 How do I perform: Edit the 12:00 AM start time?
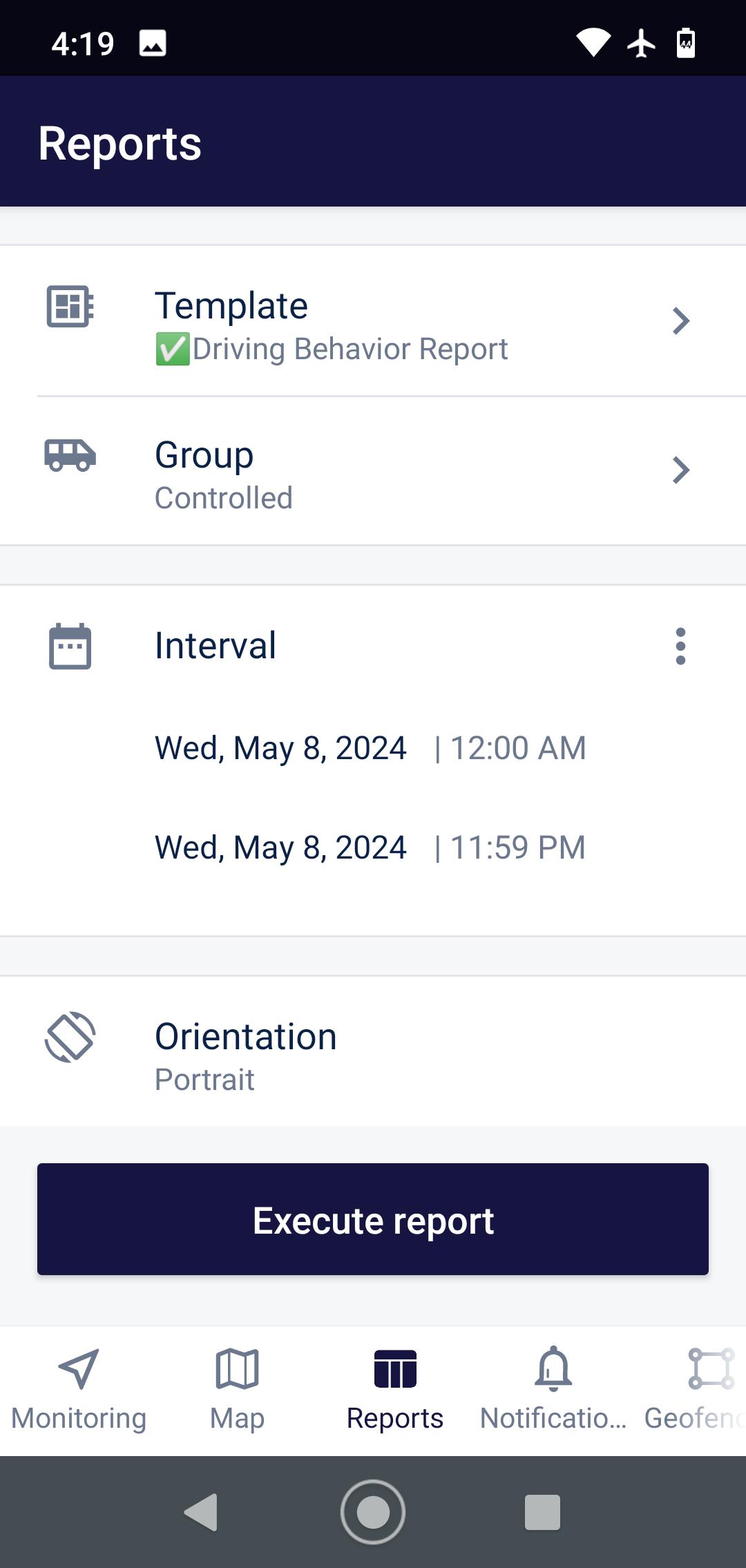[x=518, y=748]
